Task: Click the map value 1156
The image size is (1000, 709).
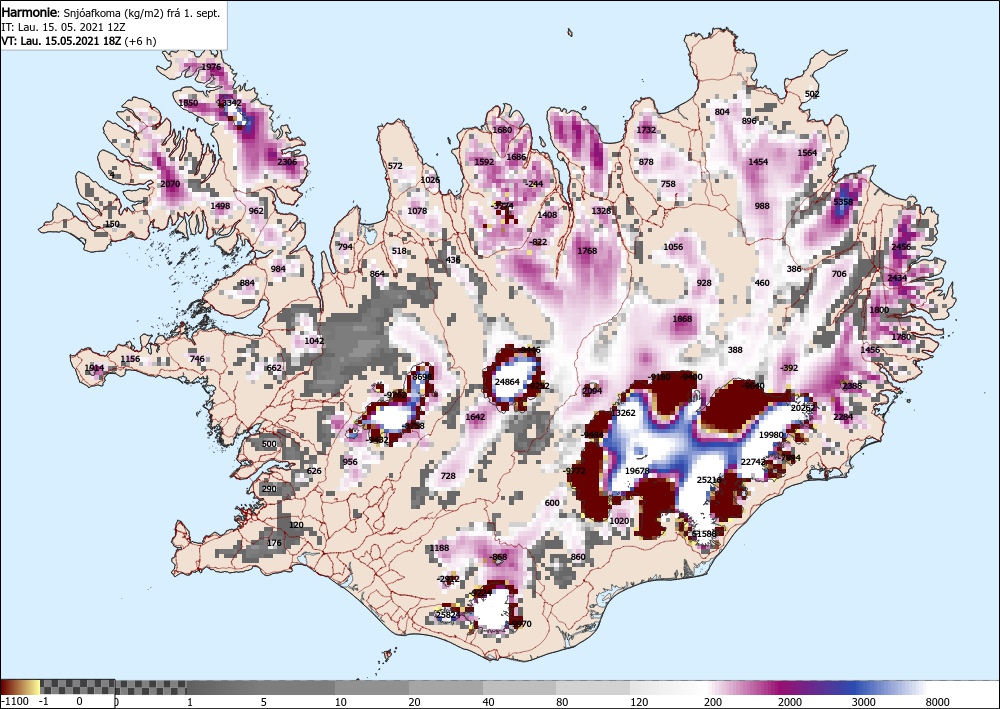Action: click(x=130, y=359)
